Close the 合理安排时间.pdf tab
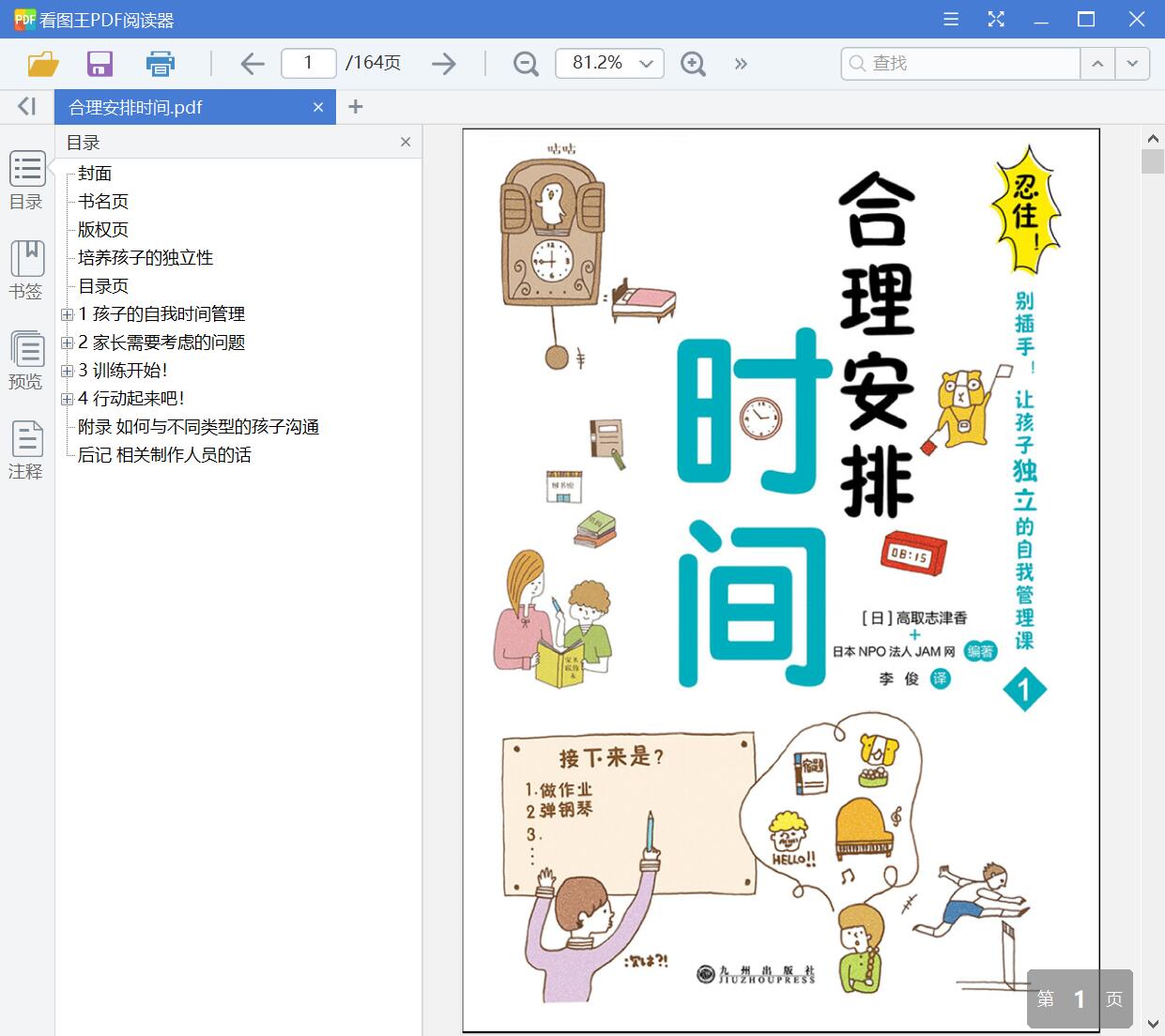1165x1036 pixels. pyautogui.click(x=318, y=107)
